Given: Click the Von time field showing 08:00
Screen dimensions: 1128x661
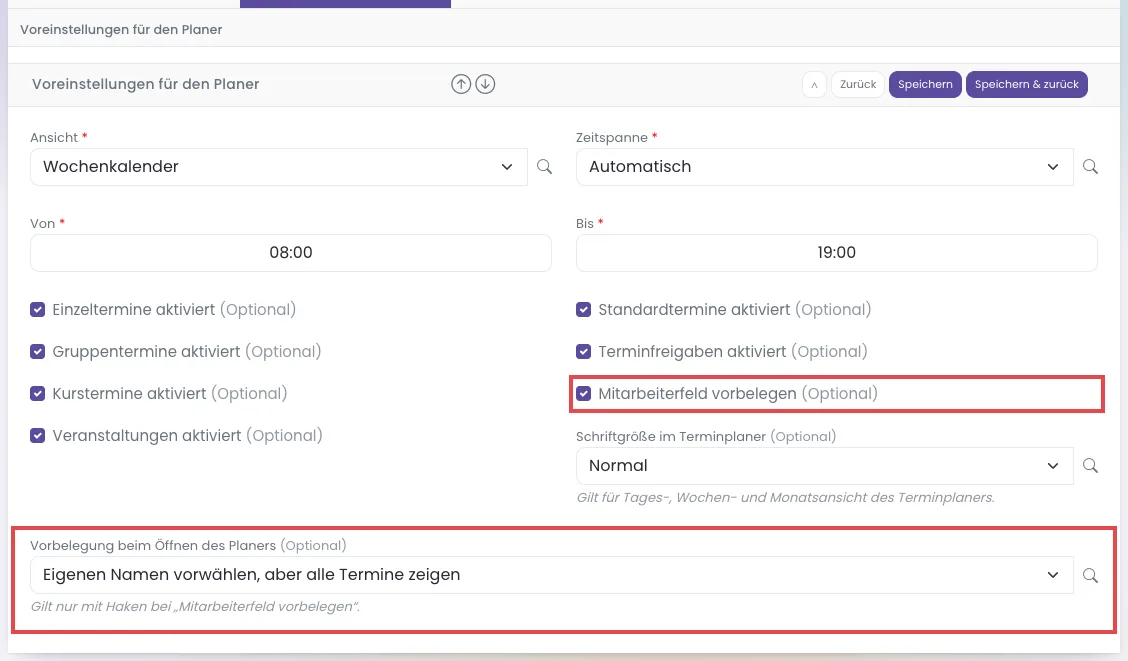Looking at the screenshot, I should coord(291,252).
